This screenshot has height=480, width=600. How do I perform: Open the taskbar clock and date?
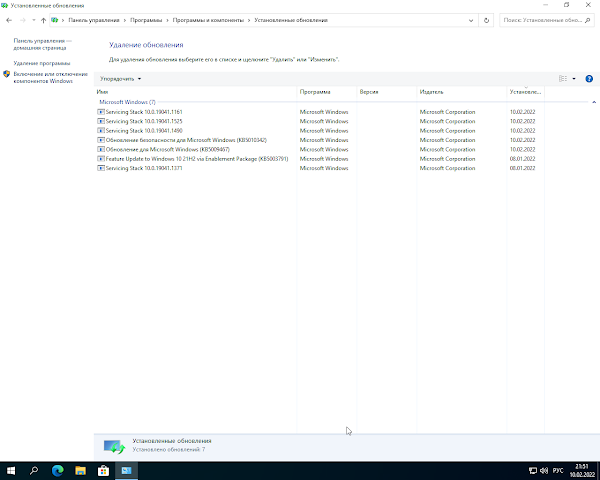pyautogui.click(x=582, y=471)
